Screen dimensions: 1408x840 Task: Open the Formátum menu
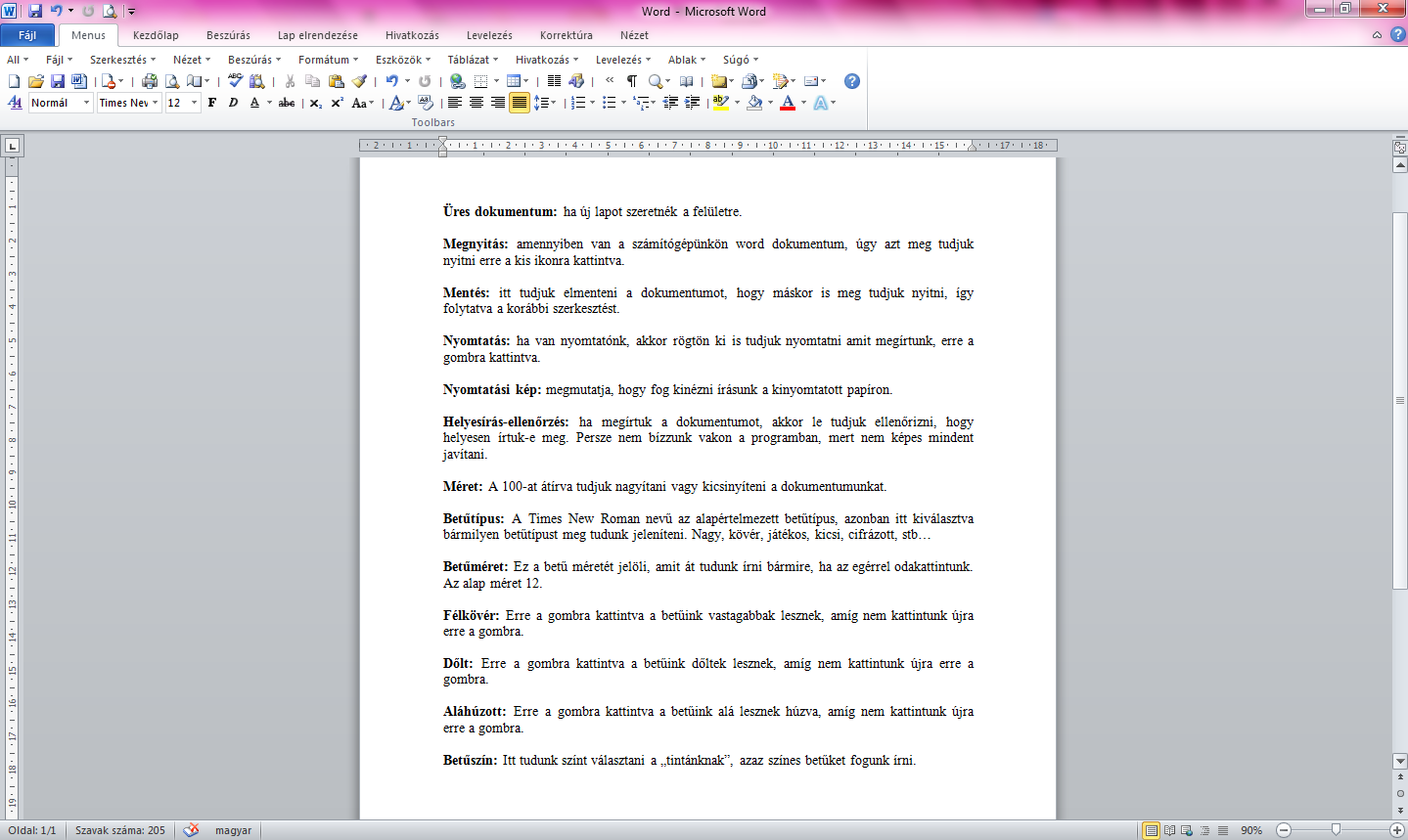point(328,60)
